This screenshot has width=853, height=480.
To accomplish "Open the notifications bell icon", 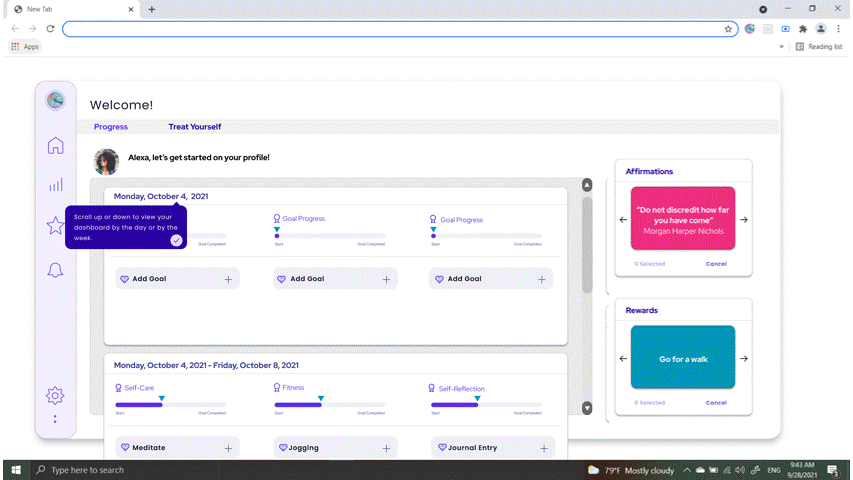I will click(56, 270).
